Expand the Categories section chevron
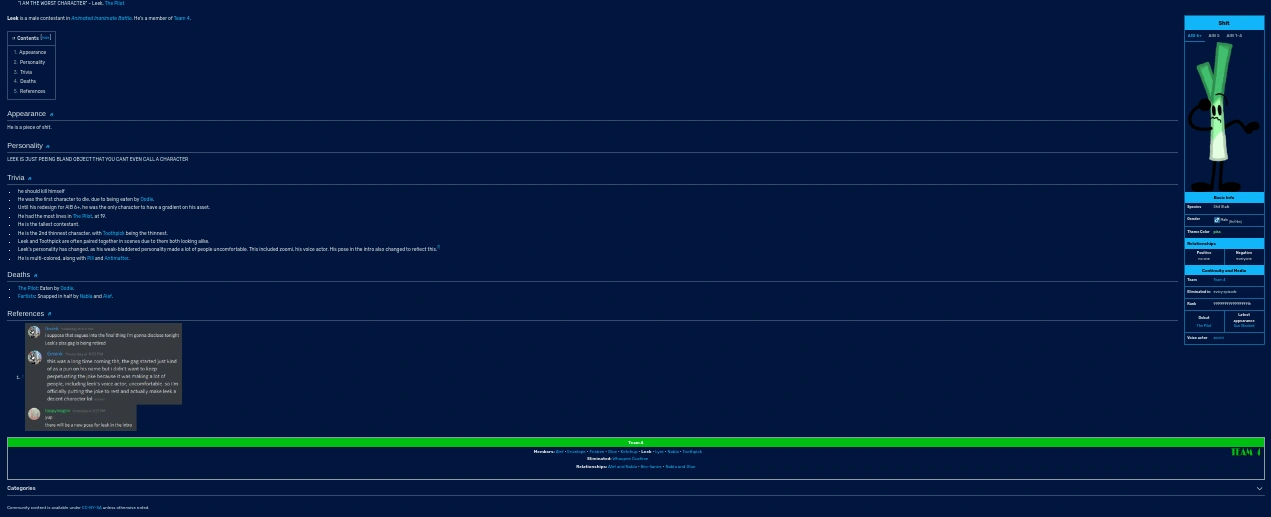Viewport: 1271px width, 517px height. [x=1259, y=489]
